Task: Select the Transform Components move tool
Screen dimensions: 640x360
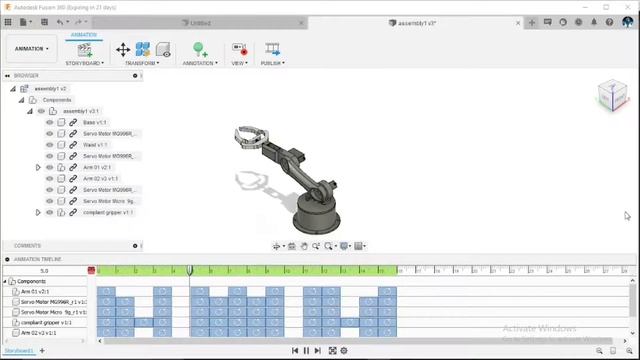Action: 123,50
